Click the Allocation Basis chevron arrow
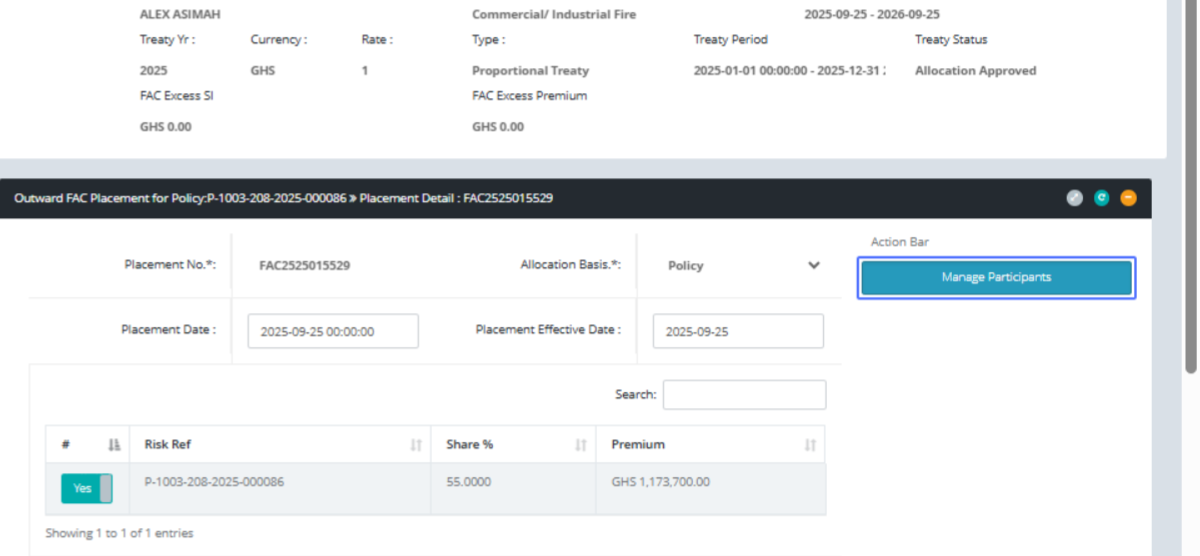 tap(814, 266)
